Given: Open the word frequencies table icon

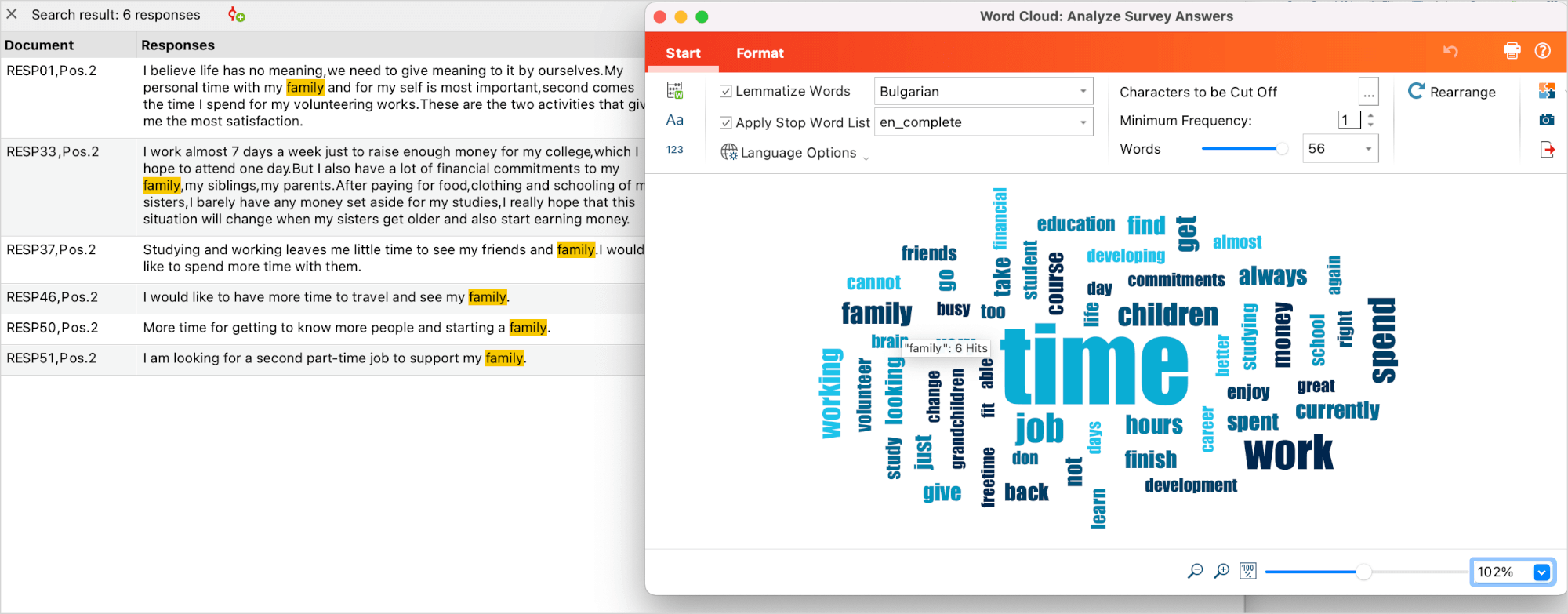Looking at the screenshot, I should (674, 91).
